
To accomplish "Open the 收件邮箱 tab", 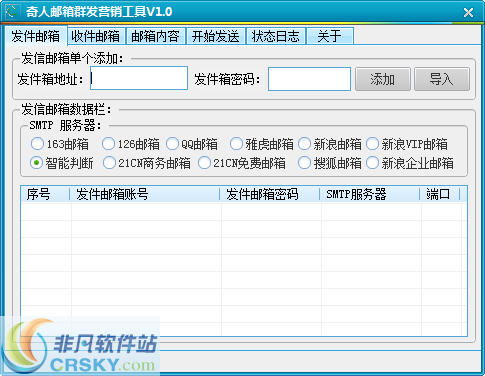I will pyautogui.click(x=96, y=36).
